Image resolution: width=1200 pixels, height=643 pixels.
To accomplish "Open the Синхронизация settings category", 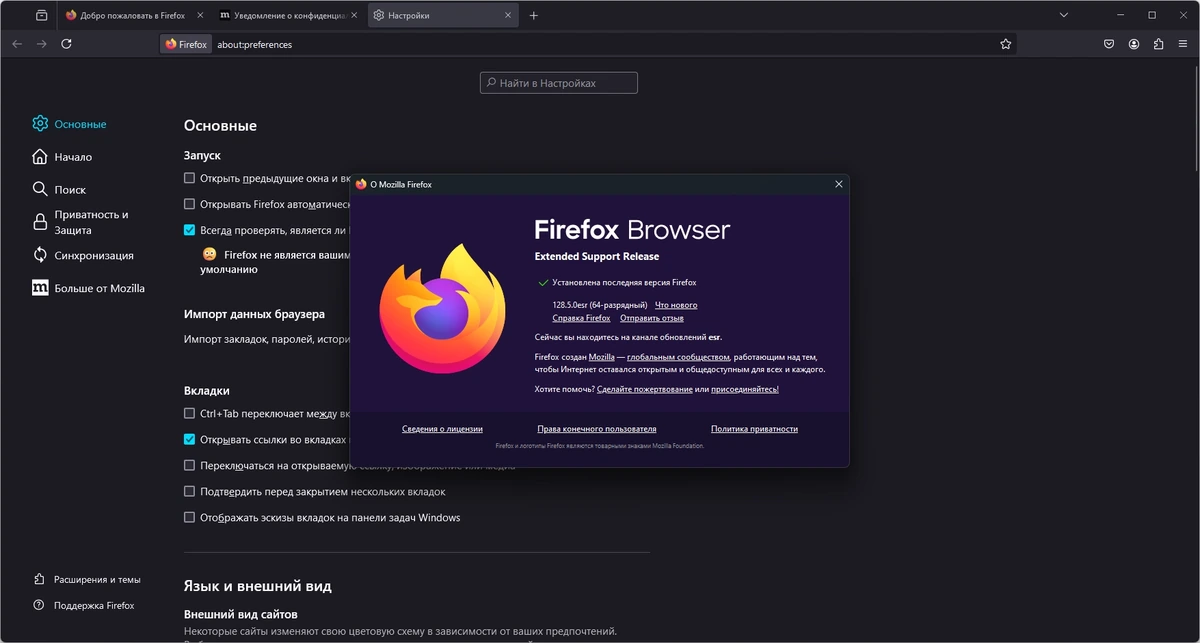I will click(x=82, y=255).
